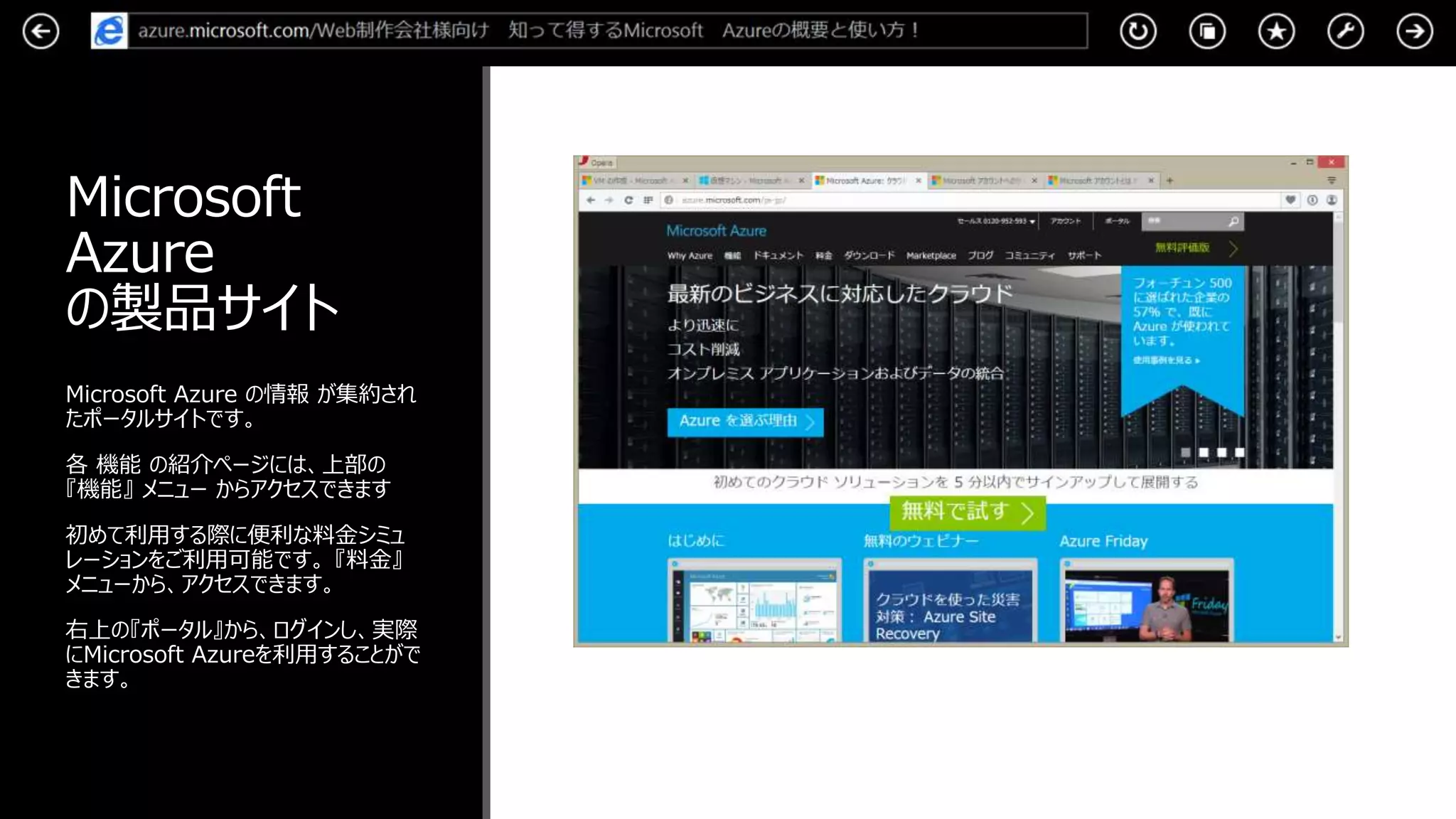1456x819 pixels.
Task: Focus the azure.microsoft.com address bar
Action: pos(607,31)
